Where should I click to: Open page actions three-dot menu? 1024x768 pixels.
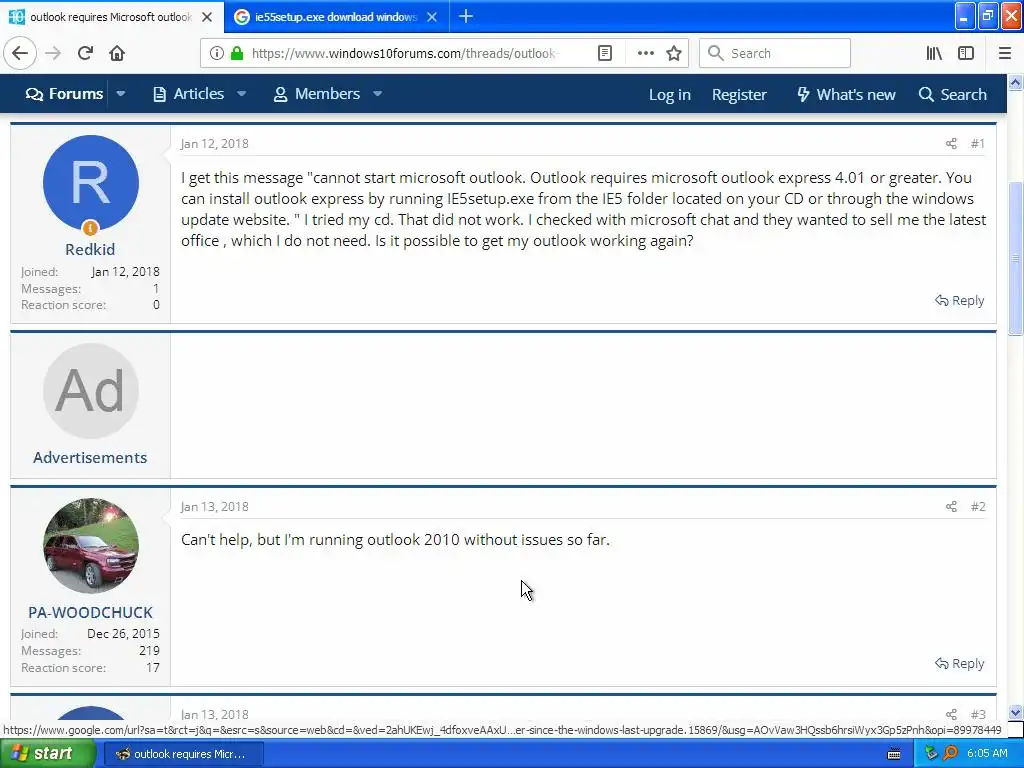click(x=645, y=53)
